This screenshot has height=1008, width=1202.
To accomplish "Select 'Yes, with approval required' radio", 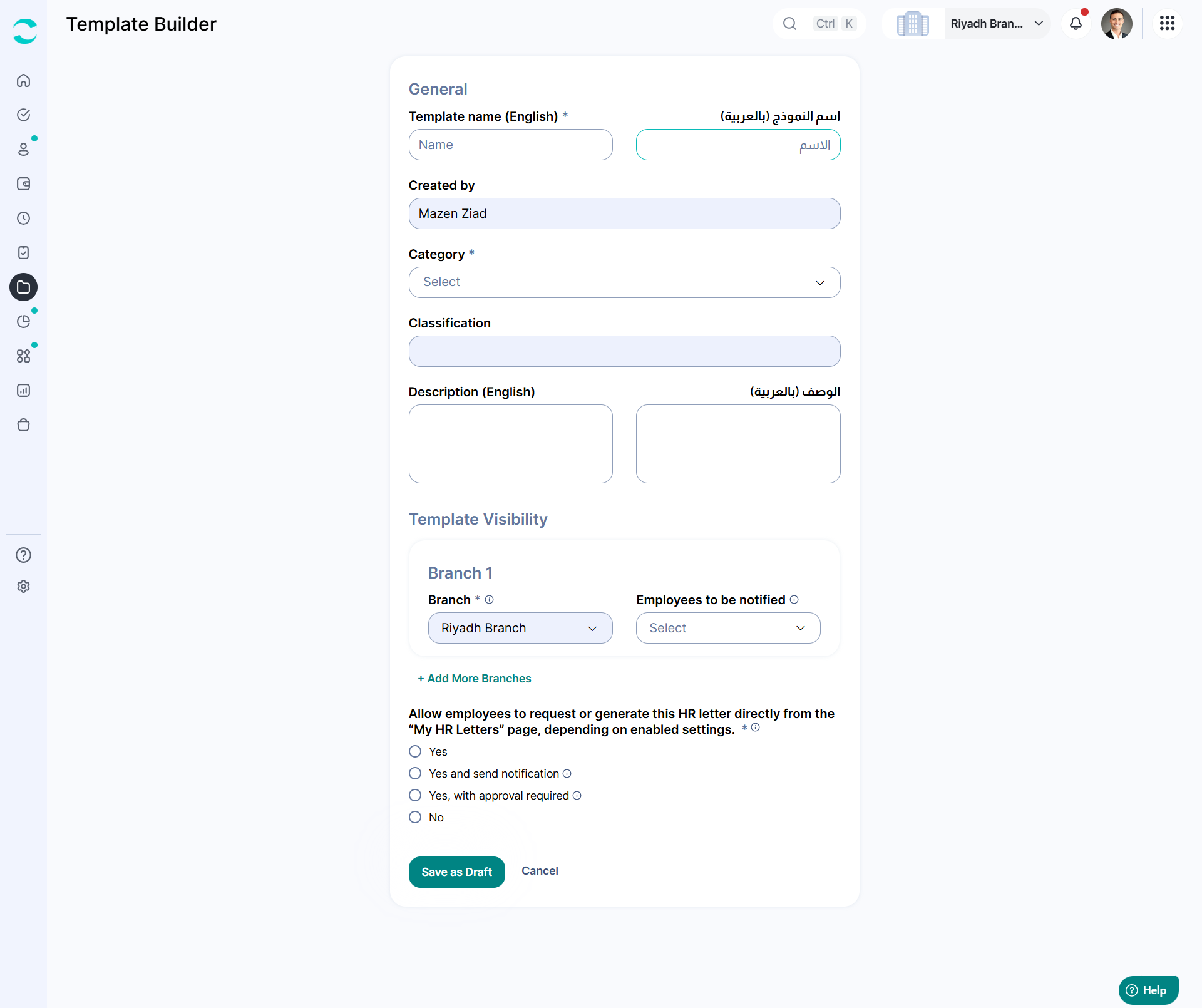I will (x=415, y=795).
